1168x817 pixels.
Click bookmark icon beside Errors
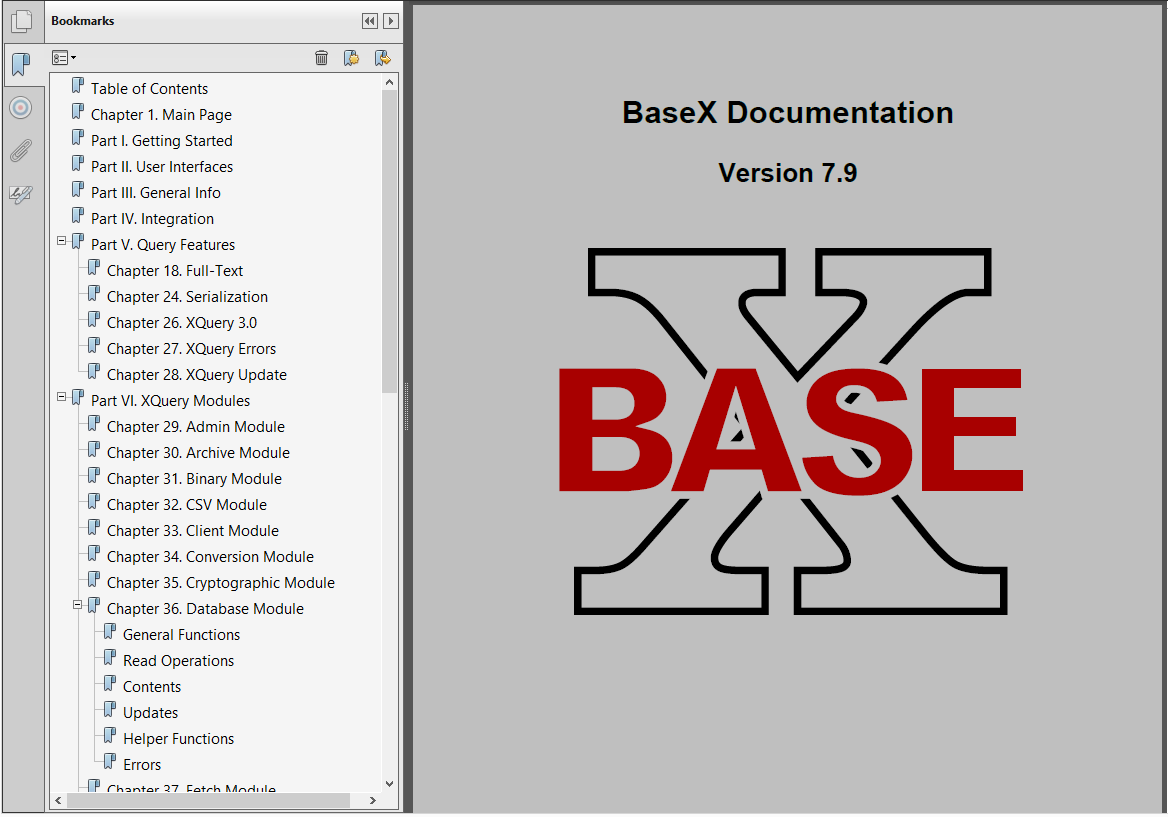(110, 762)
